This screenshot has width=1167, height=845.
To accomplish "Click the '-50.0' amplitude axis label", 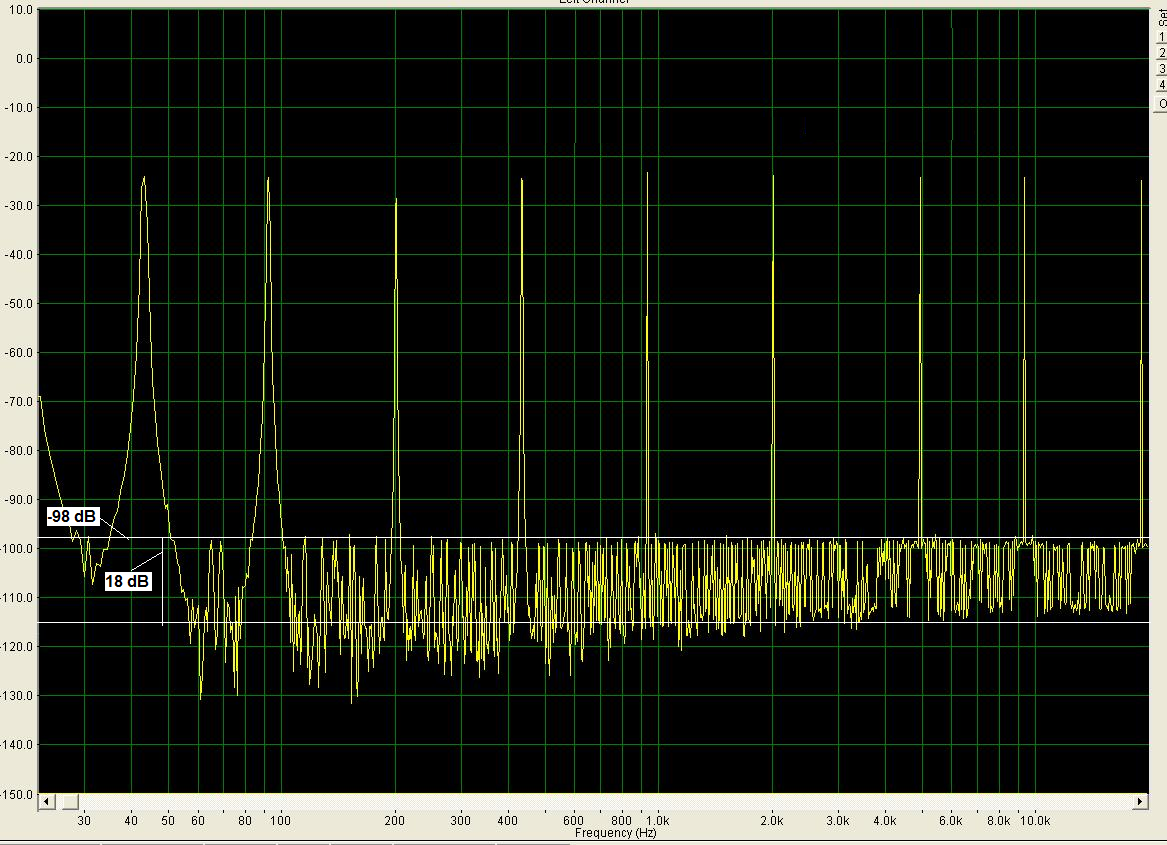I will [x=19, y=304].
